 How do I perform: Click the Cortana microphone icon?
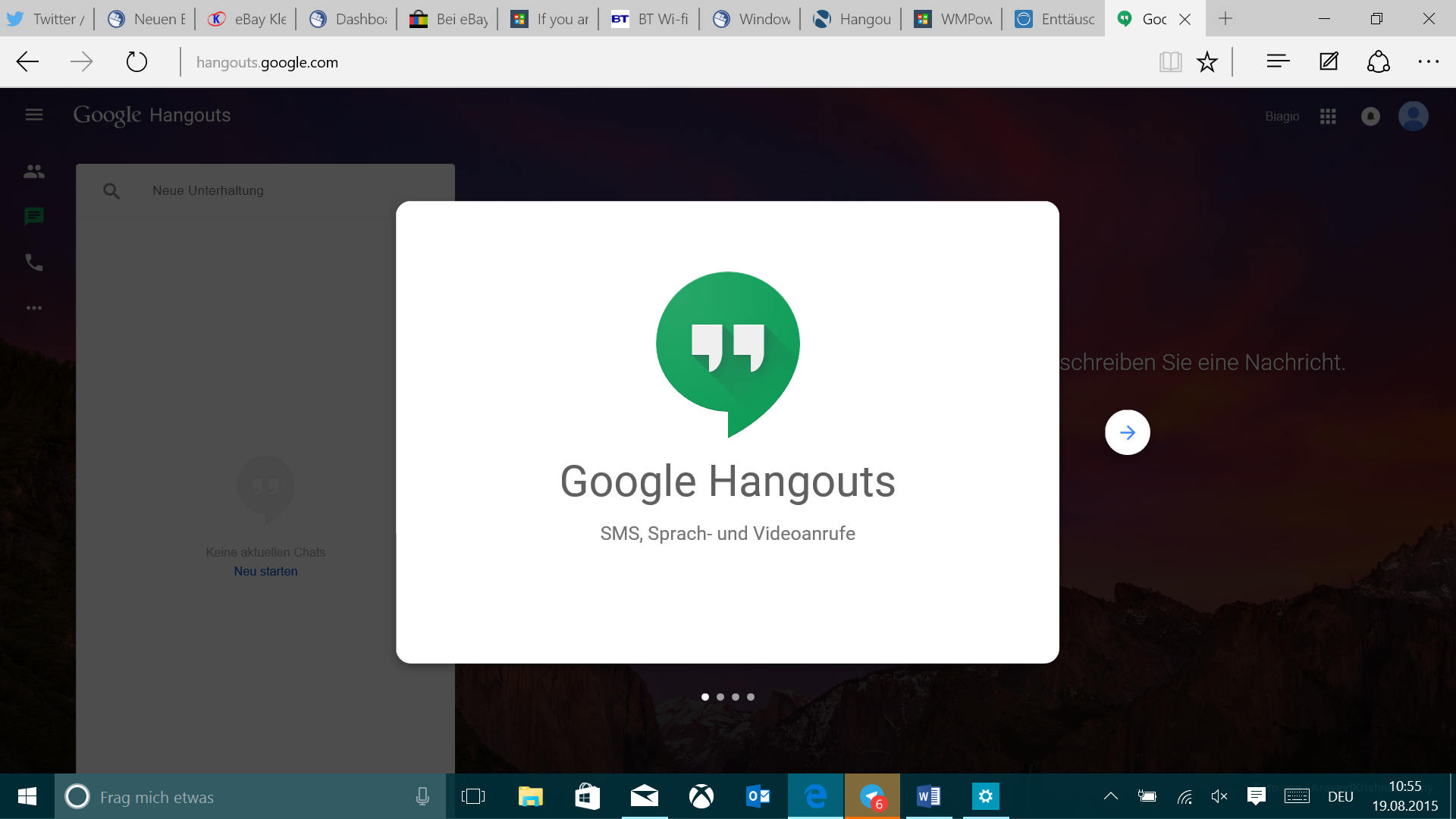pyautogui.click(x=422, y=796)
